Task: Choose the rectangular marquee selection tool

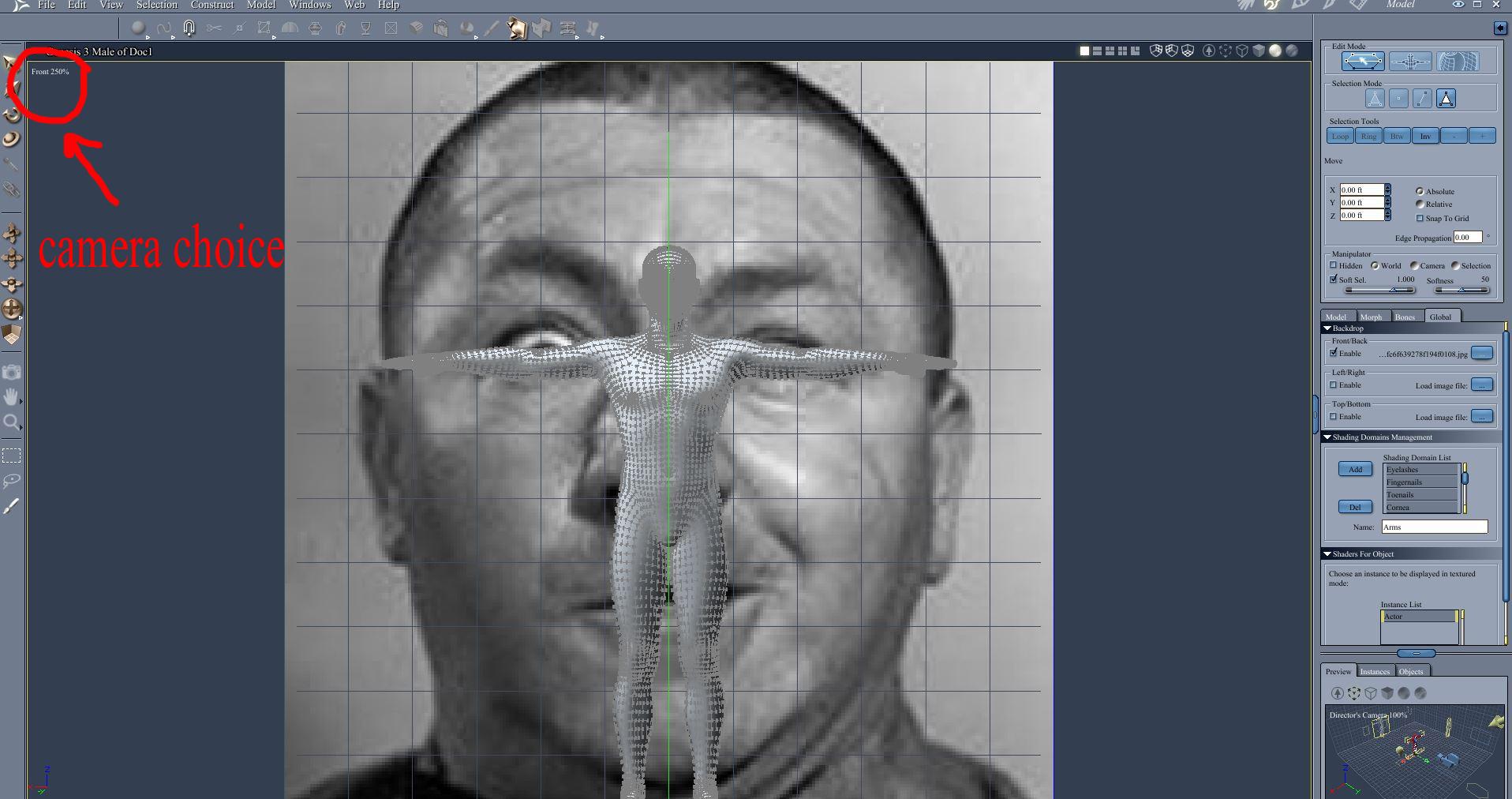Action: (11, 456)
